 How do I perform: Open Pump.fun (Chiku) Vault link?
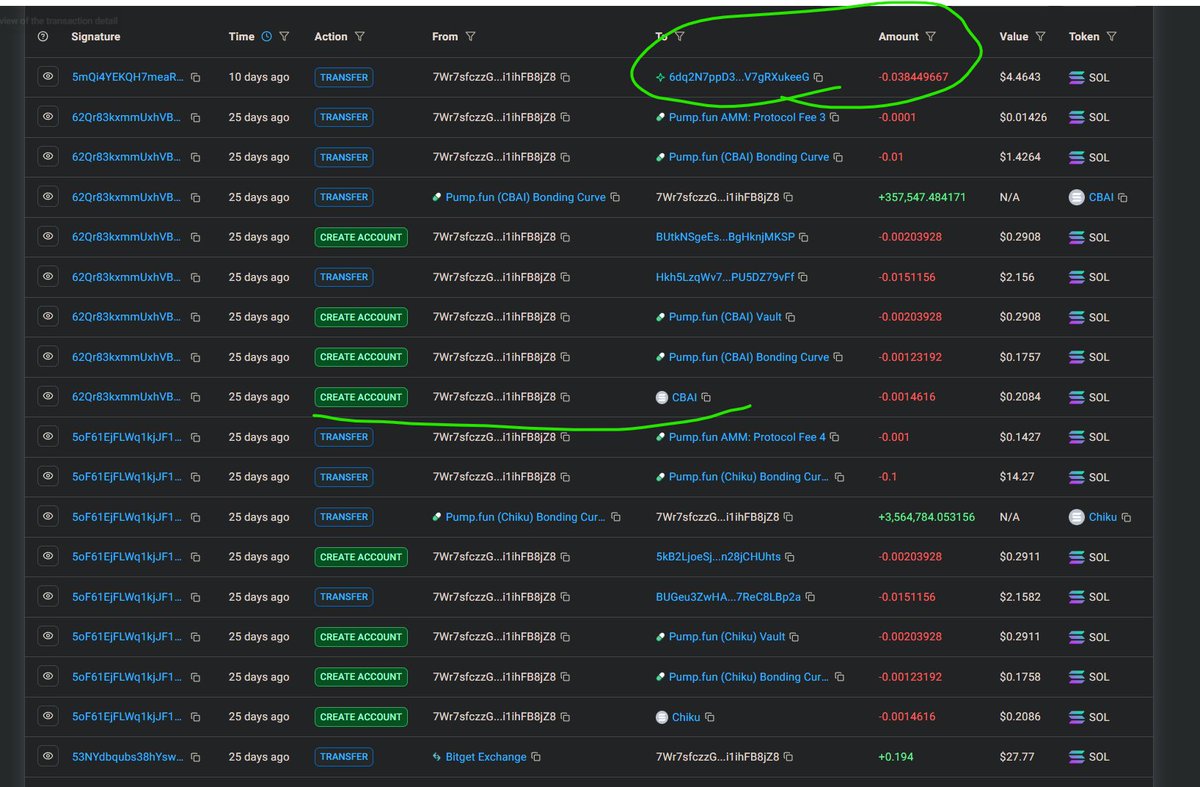[x=727, y=637]
